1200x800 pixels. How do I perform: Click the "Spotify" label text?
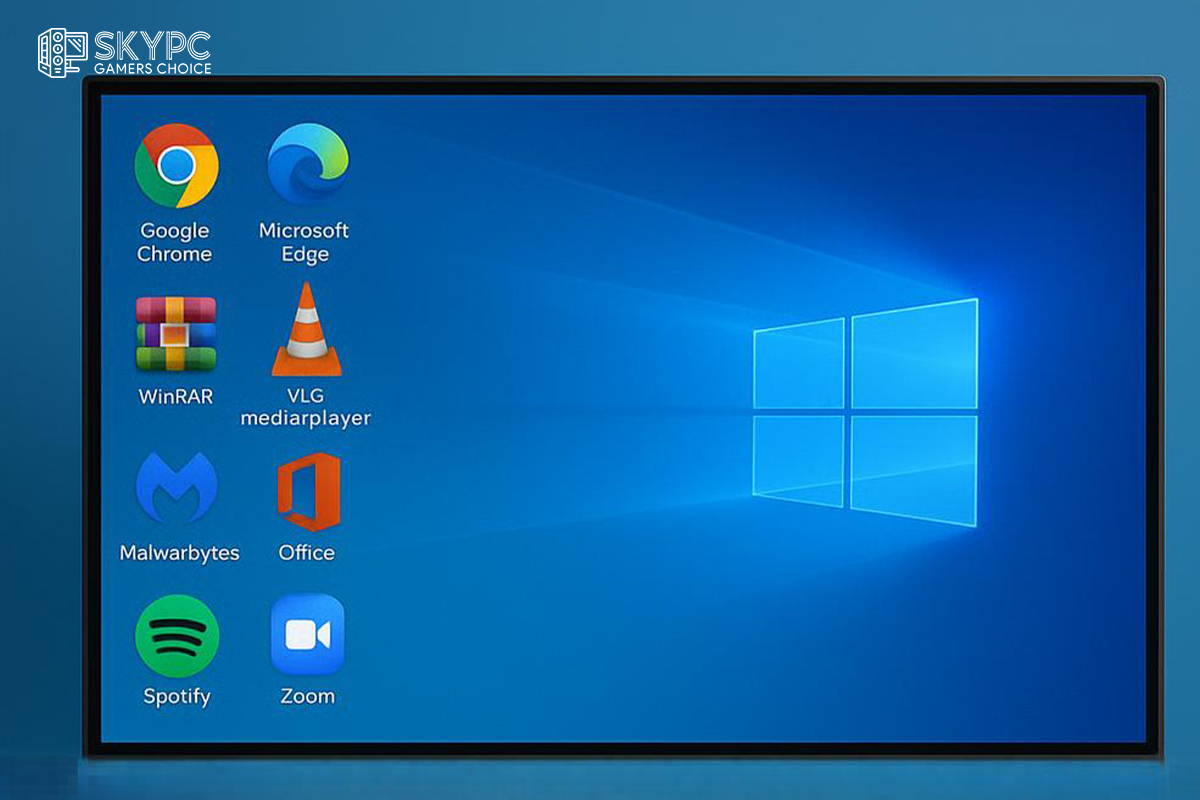(x=177, y=697)
